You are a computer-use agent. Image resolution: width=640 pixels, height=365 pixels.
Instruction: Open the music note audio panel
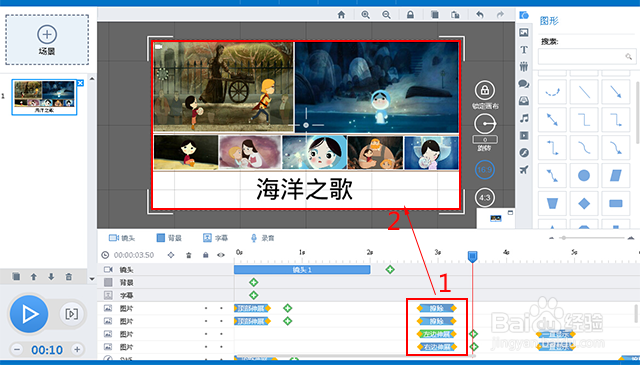coord(524,118)
